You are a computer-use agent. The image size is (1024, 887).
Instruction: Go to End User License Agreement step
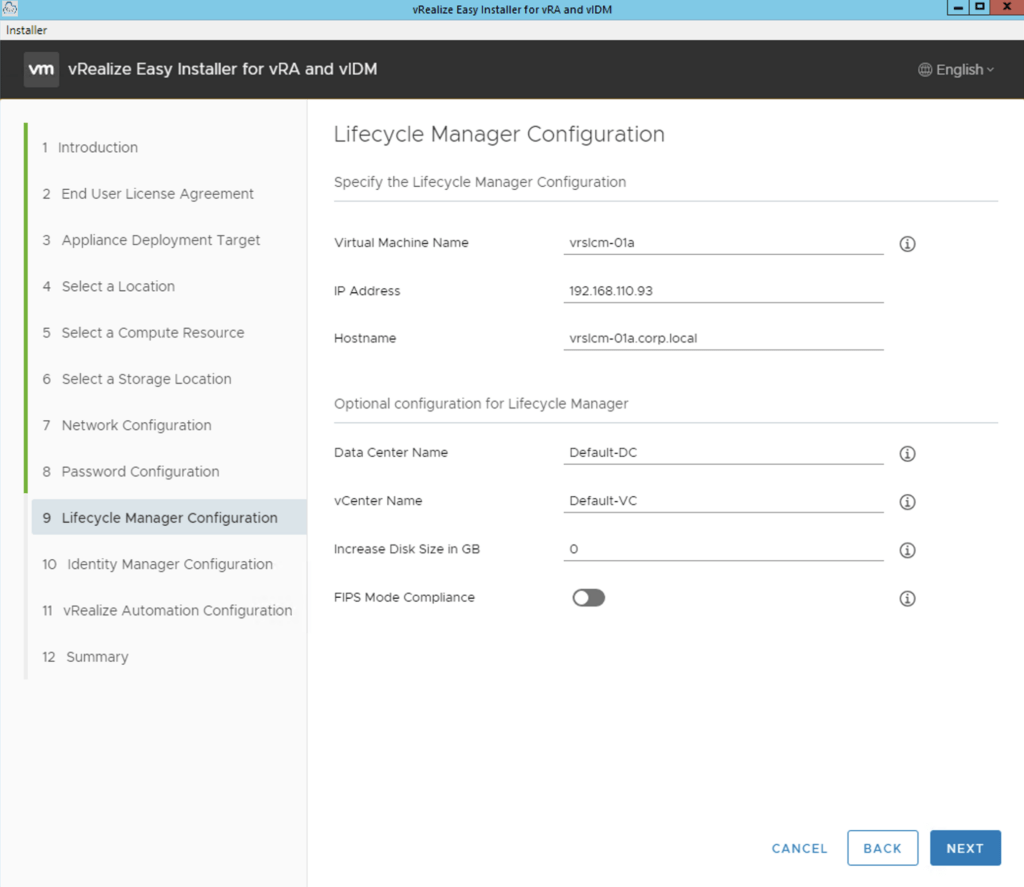148,194
